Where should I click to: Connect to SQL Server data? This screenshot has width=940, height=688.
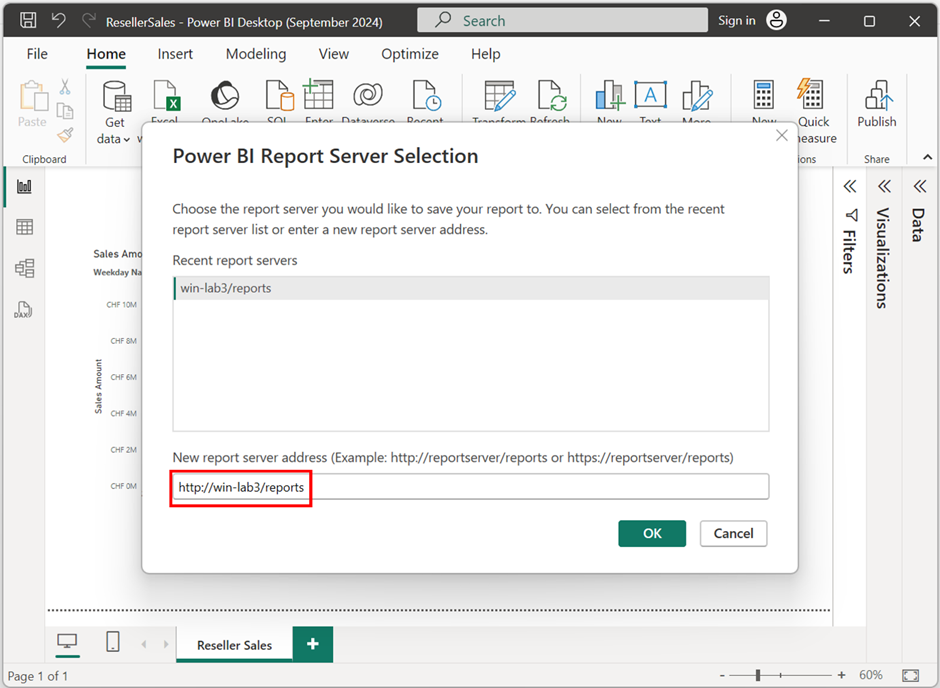(279, 96)
